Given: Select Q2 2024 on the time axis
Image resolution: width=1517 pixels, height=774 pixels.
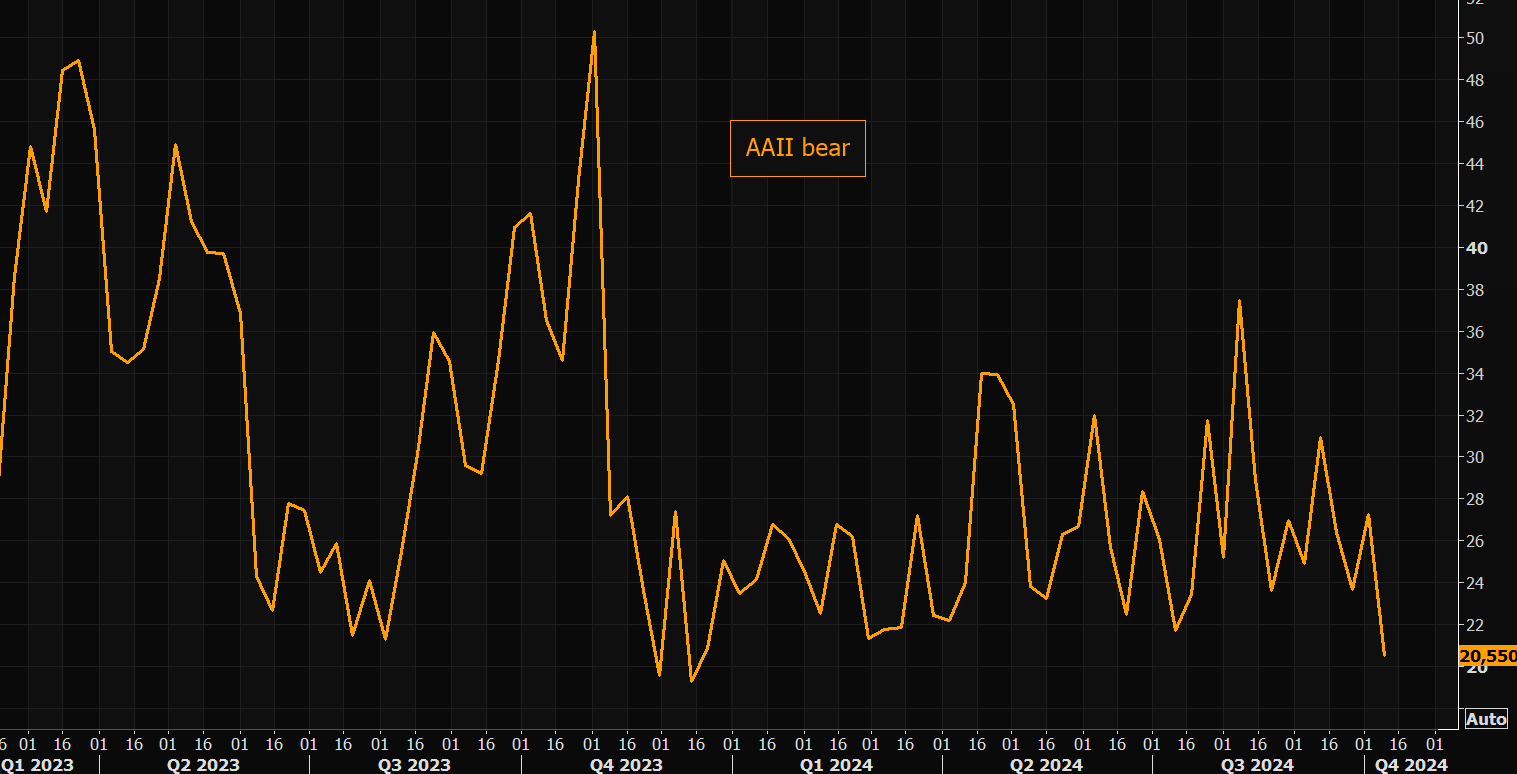Looking at the screenshot, I should point(1046,765).
